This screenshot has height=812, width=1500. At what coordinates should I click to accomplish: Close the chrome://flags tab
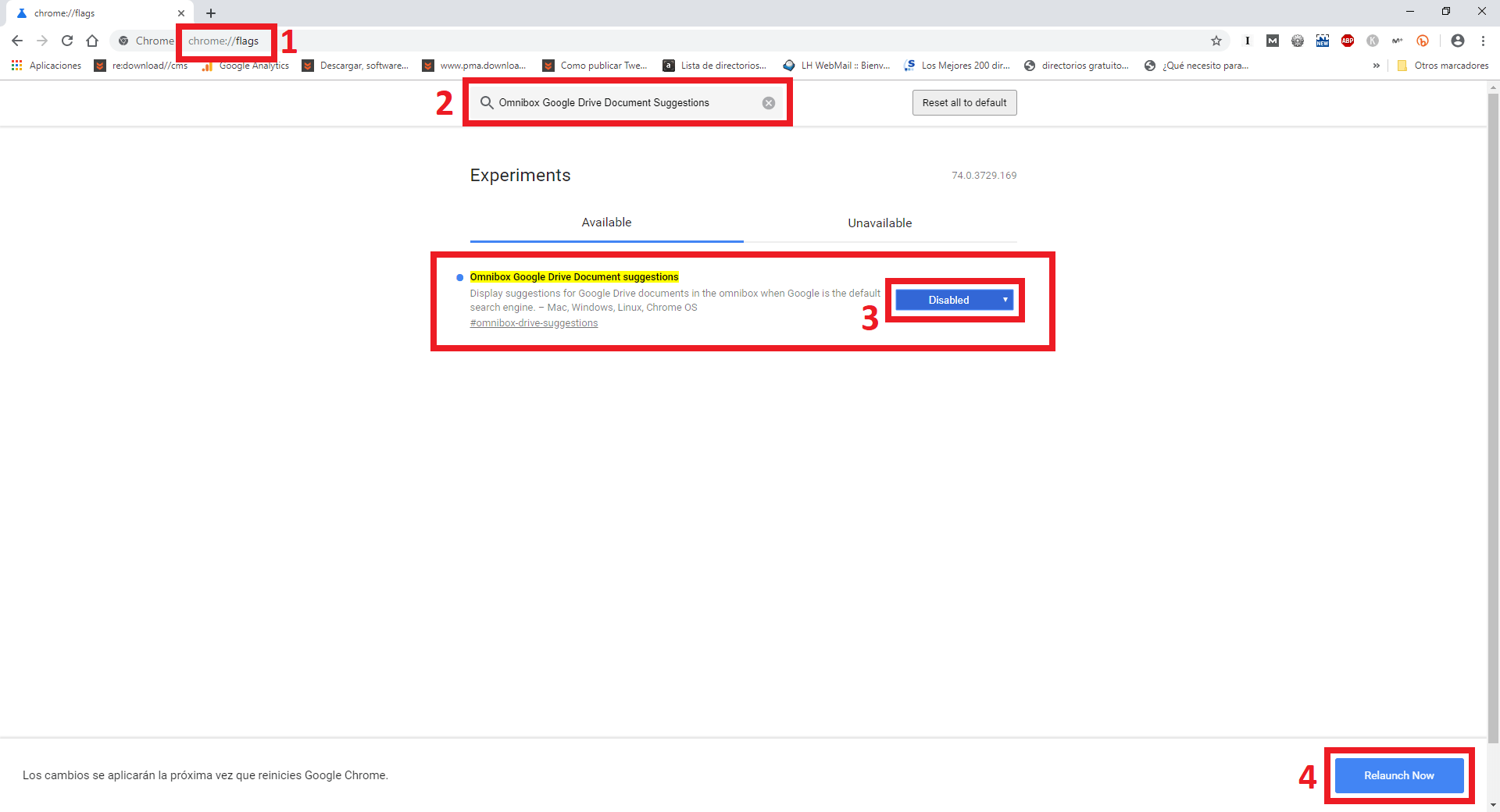coord(181,13)
